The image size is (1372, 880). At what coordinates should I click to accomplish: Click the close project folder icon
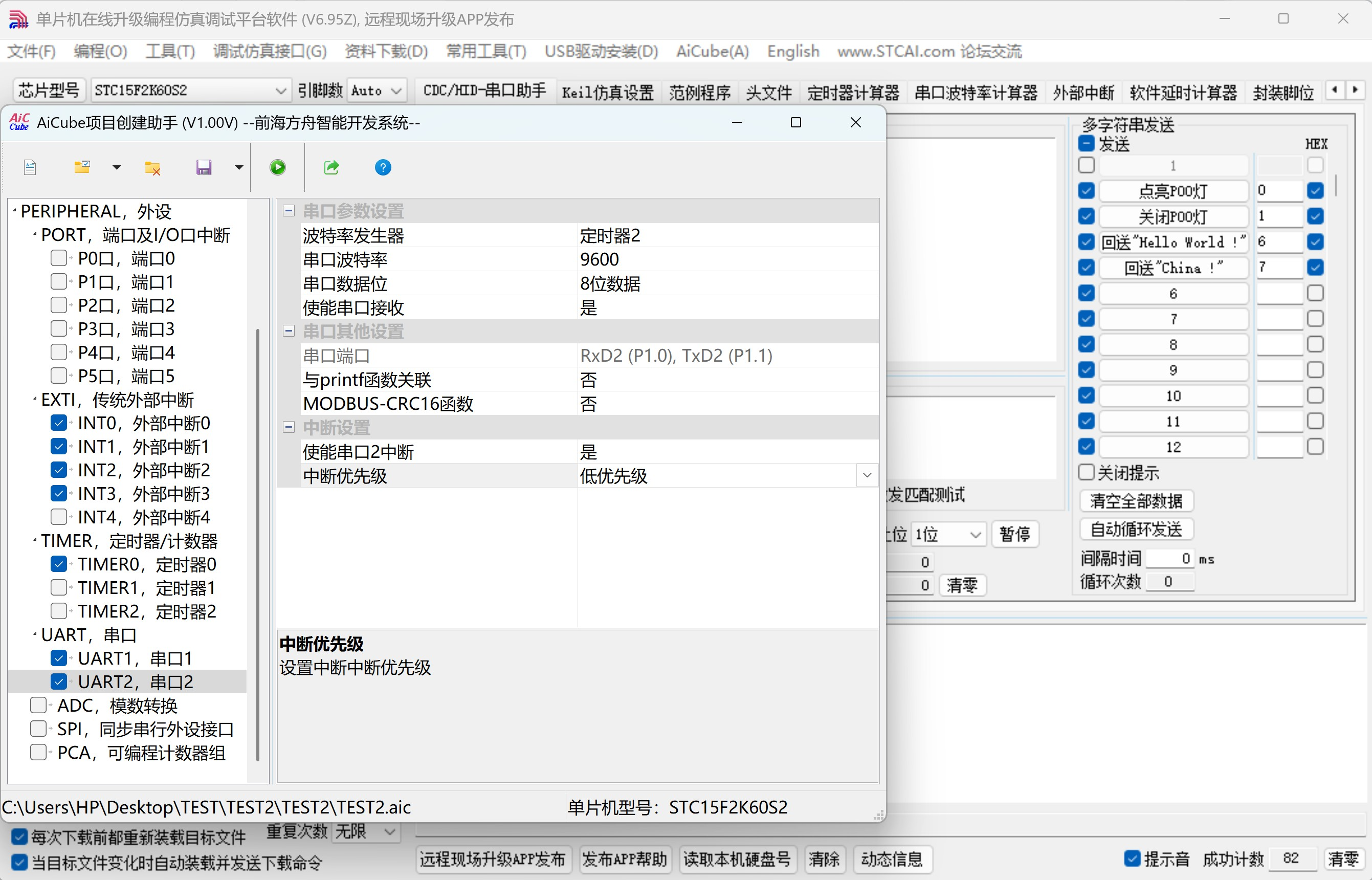152,167
